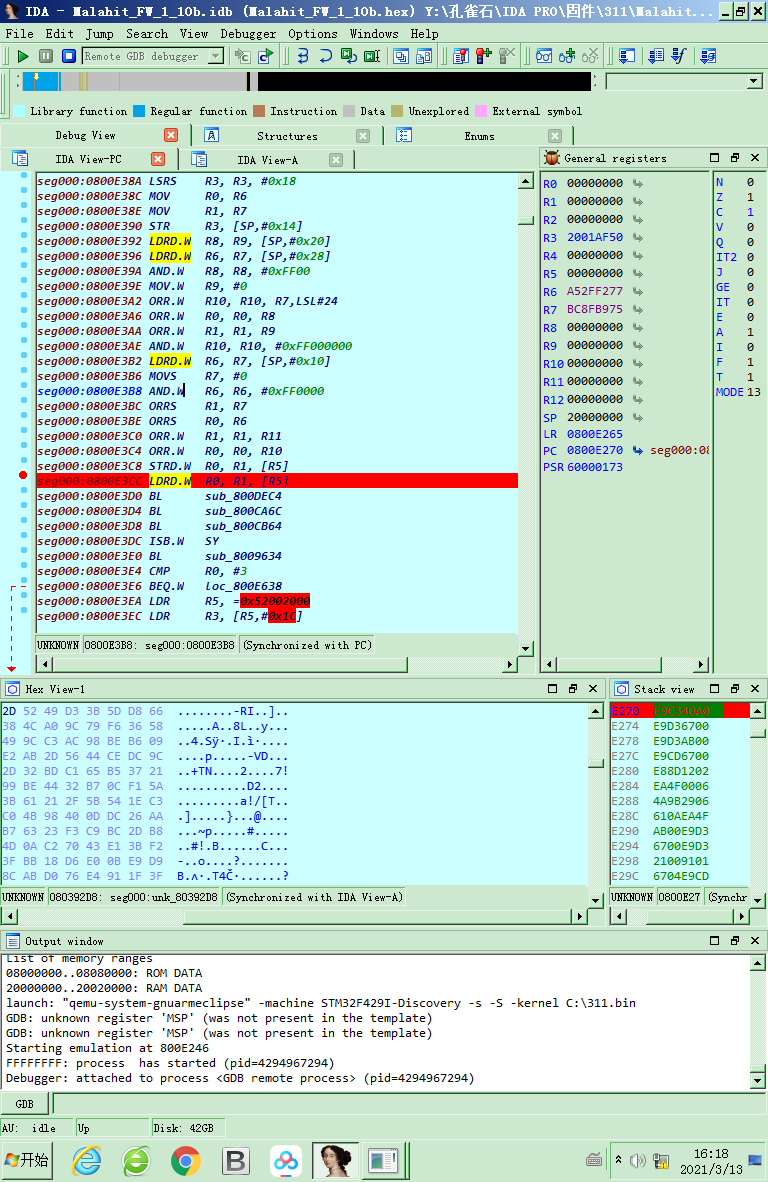Start process with green play icon
Viewport: 768px width, 1182px height.
[x=23, y=57]
